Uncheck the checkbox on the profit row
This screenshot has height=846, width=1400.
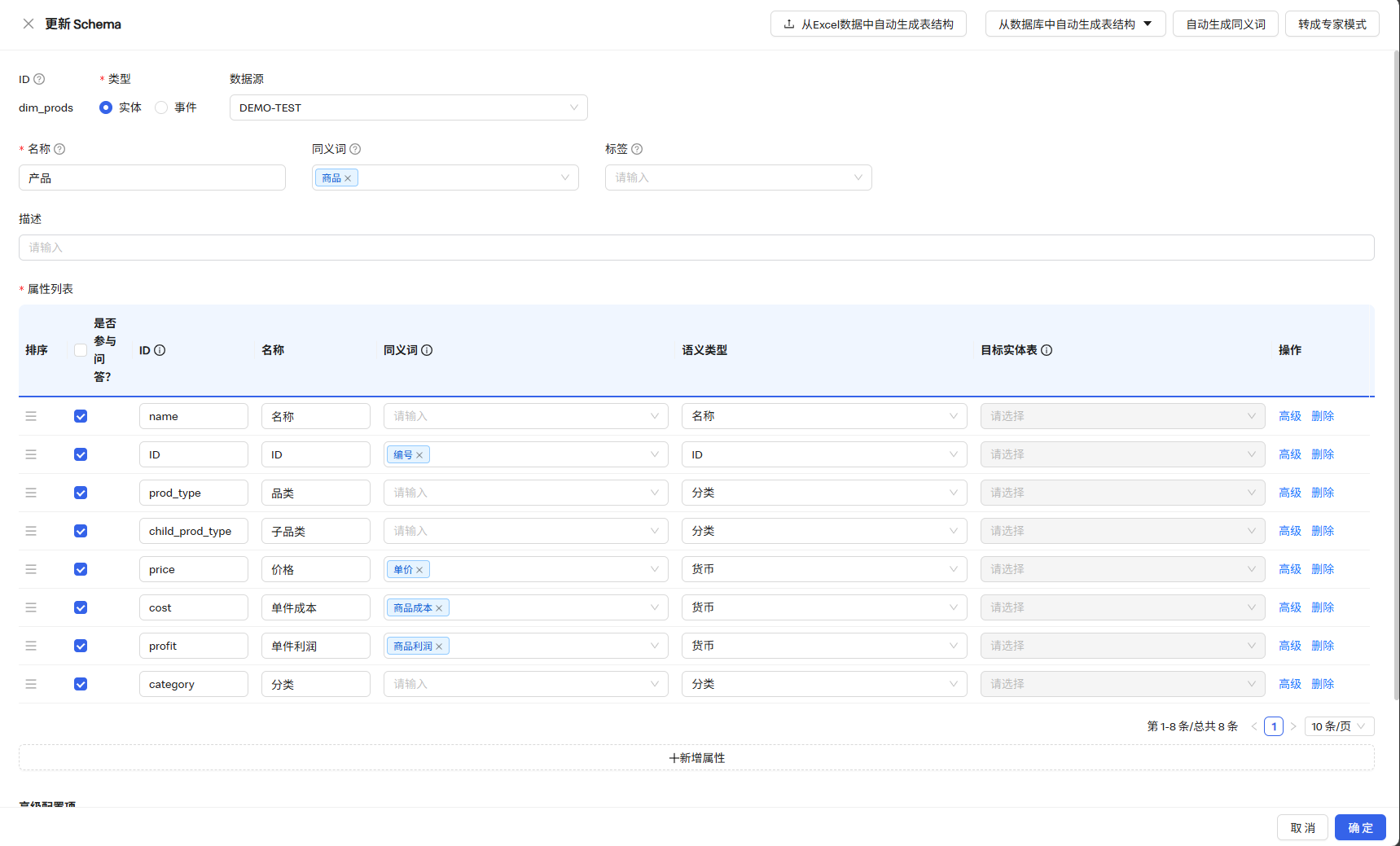[x=81, y=645]
